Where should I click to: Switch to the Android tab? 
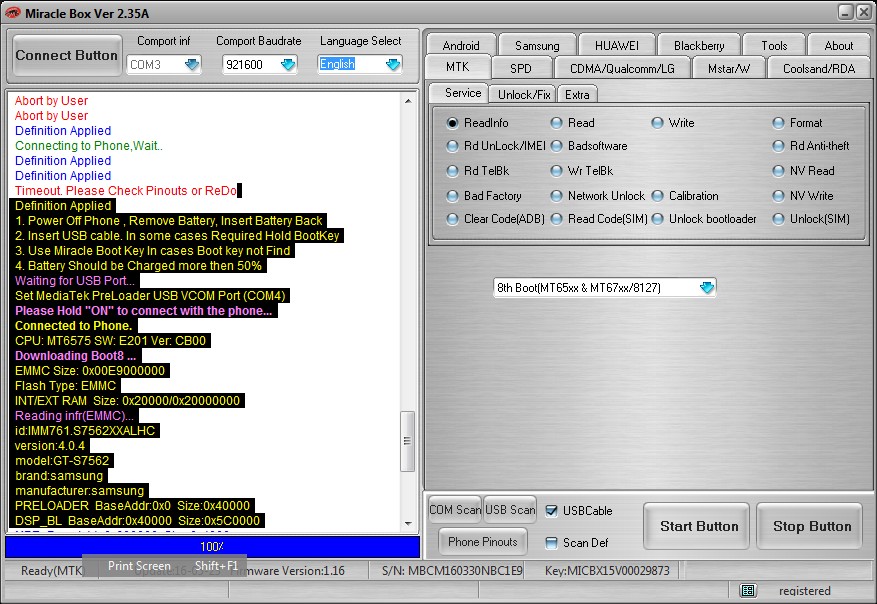tap(461, 45)
